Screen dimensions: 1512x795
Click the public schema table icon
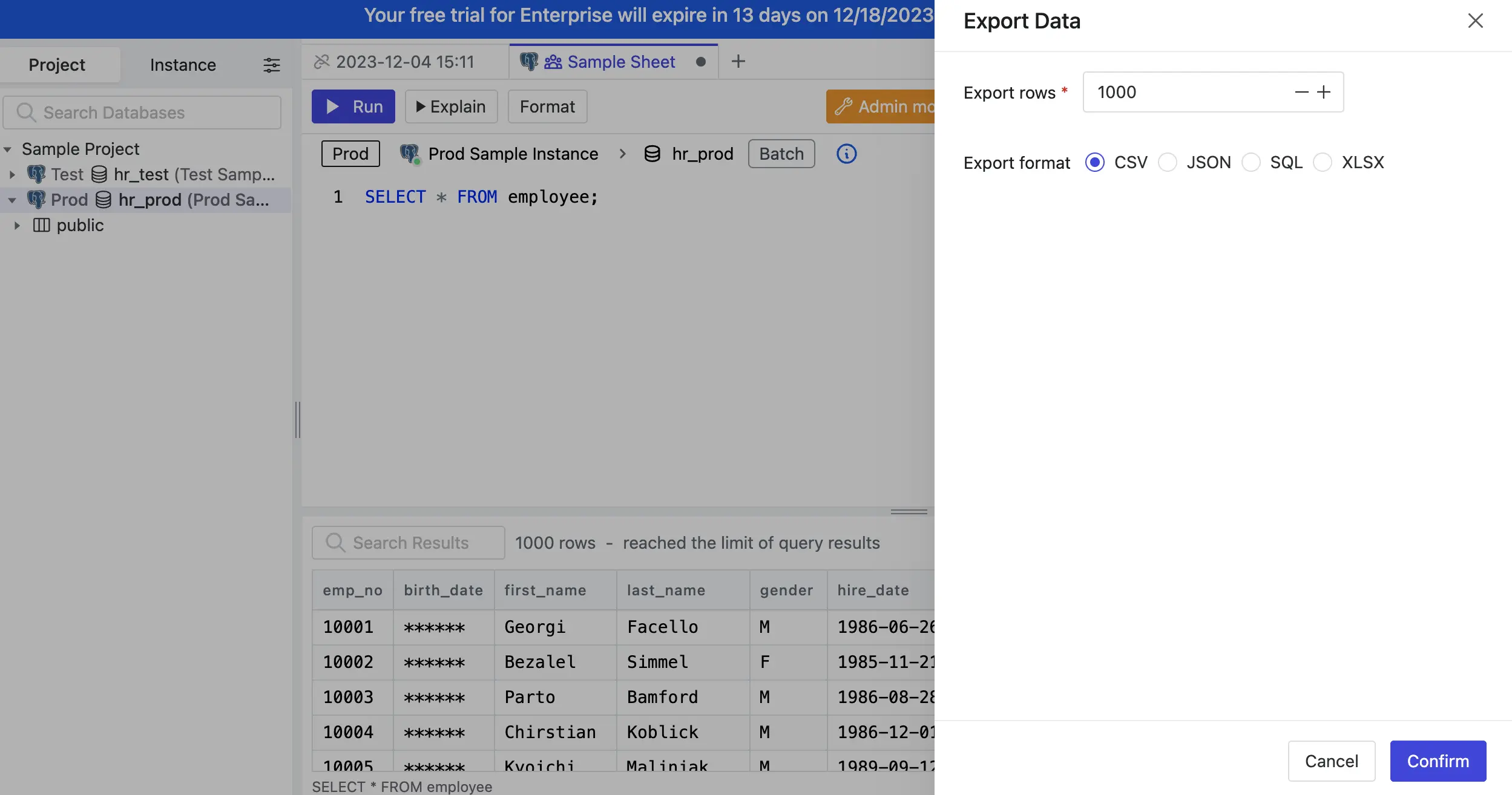(41, 225)
